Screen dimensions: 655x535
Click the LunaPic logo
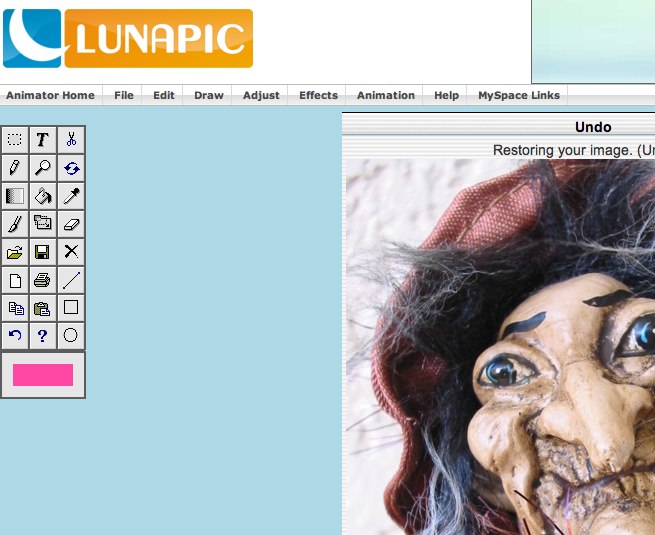[x=128, y=38]
